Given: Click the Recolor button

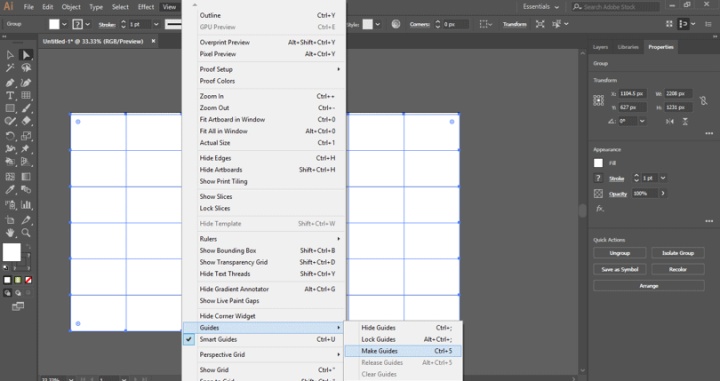Looking at the screenshot, I should coord(678,269).
